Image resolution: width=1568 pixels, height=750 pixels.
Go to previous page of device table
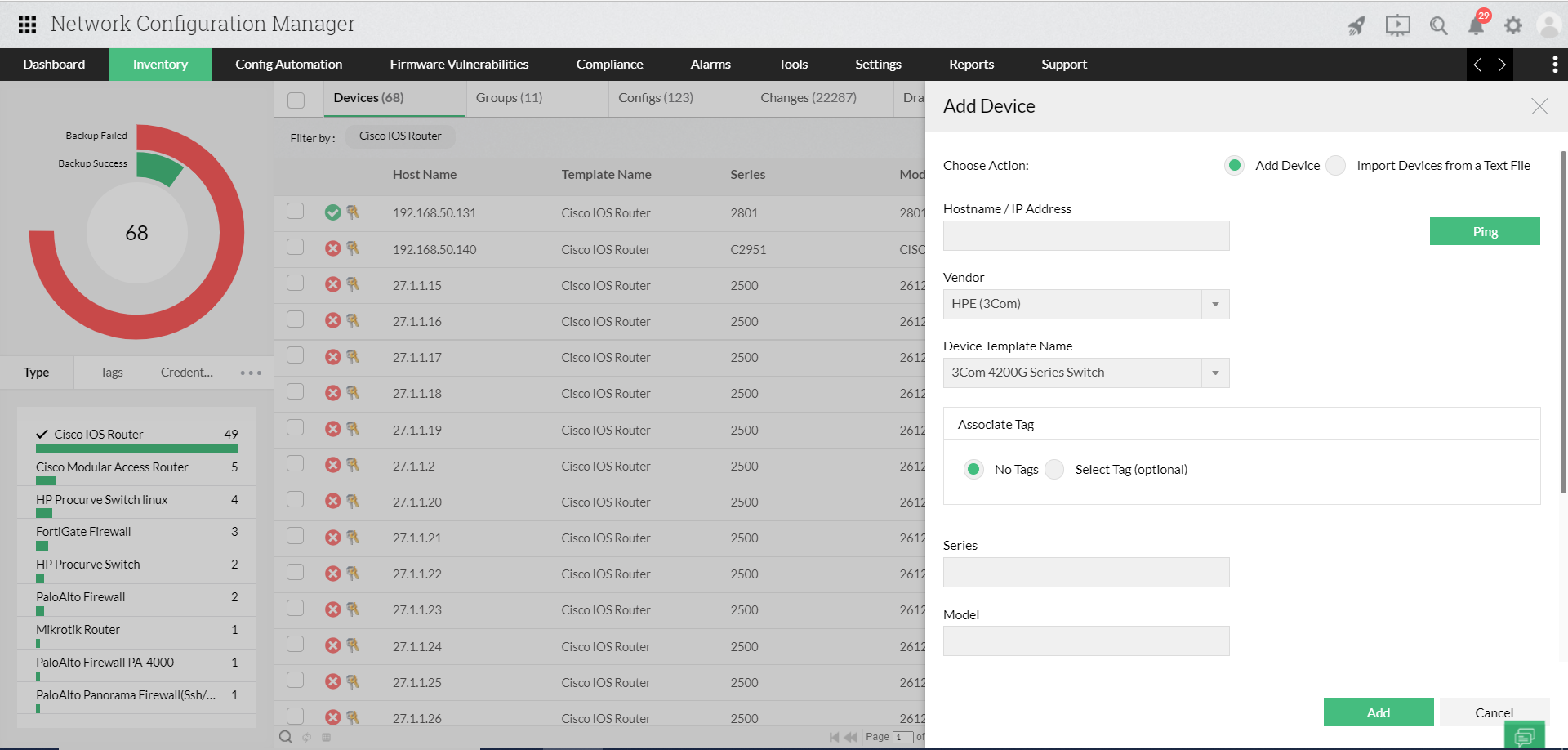(851, 737)
